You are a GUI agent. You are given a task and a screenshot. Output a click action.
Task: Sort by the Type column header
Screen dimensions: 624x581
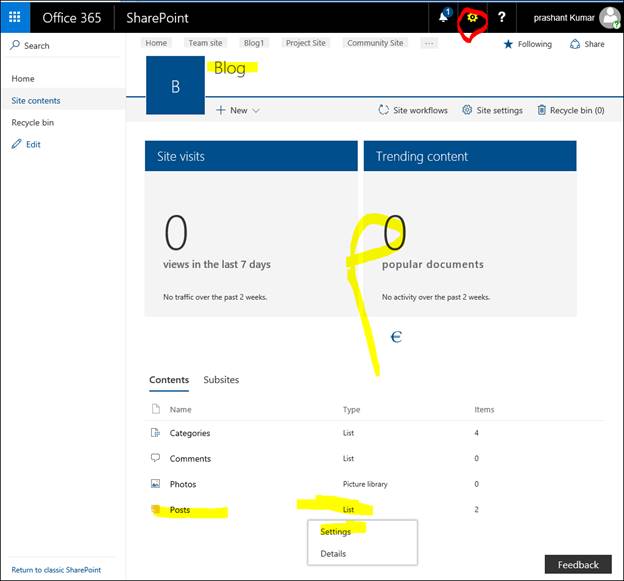tap(351, 409)
